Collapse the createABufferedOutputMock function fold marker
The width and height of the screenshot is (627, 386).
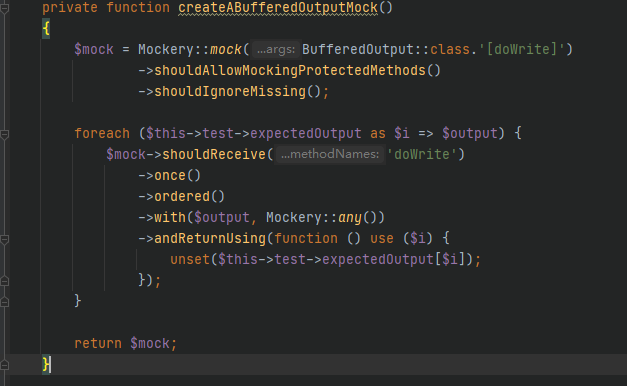coord(4,8)
